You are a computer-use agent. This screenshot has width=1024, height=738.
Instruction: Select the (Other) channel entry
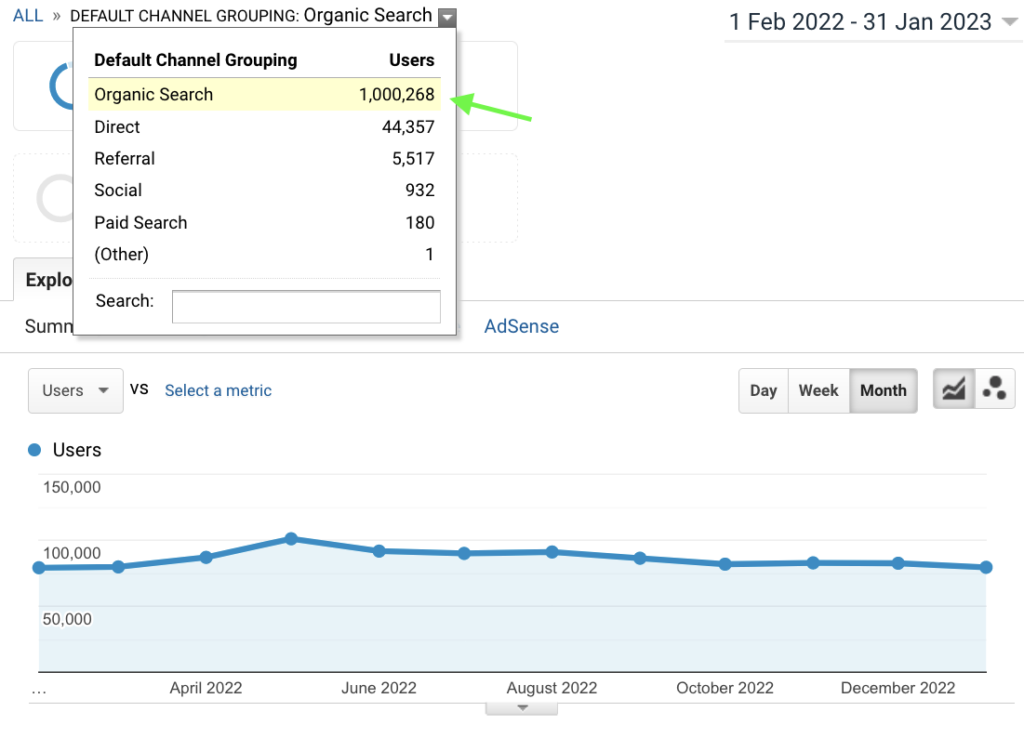pyautogui.click(x=121, y=254)
